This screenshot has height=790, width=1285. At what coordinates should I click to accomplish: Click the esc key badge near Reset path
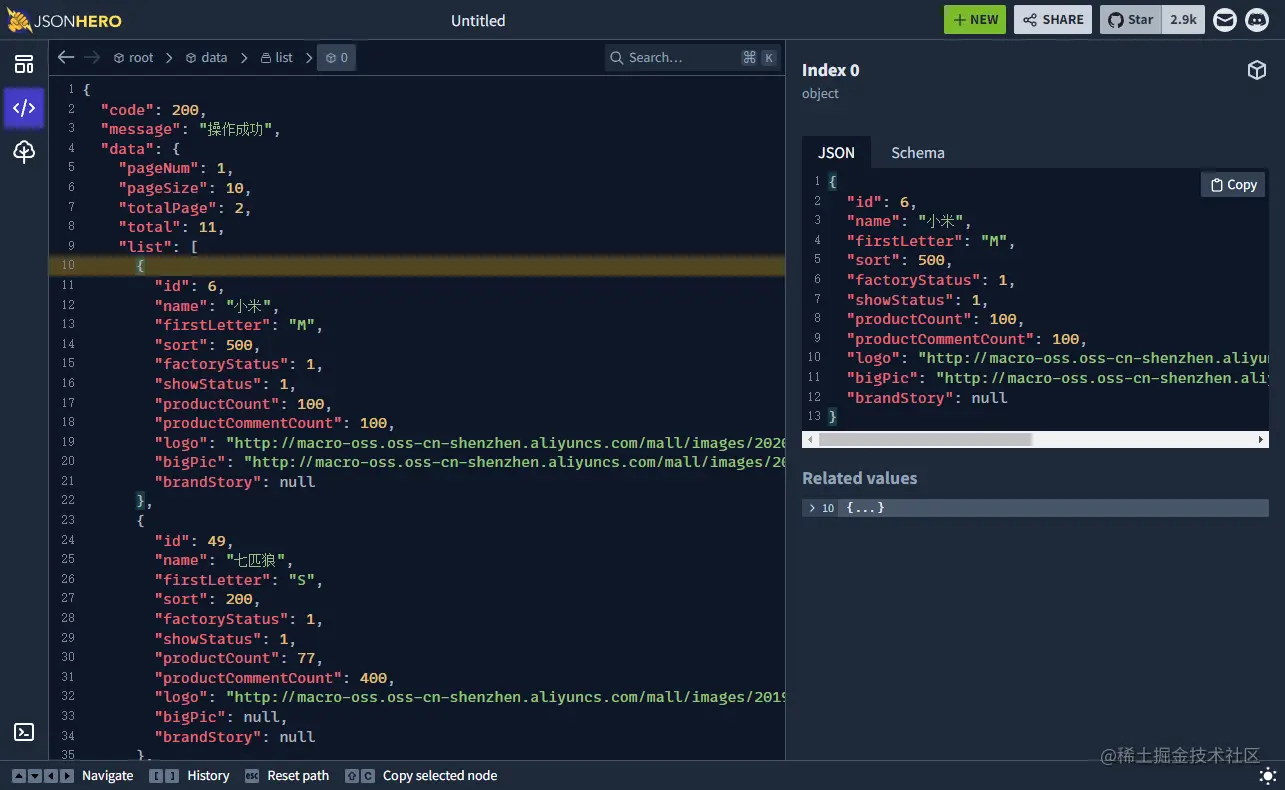[251, 775]
